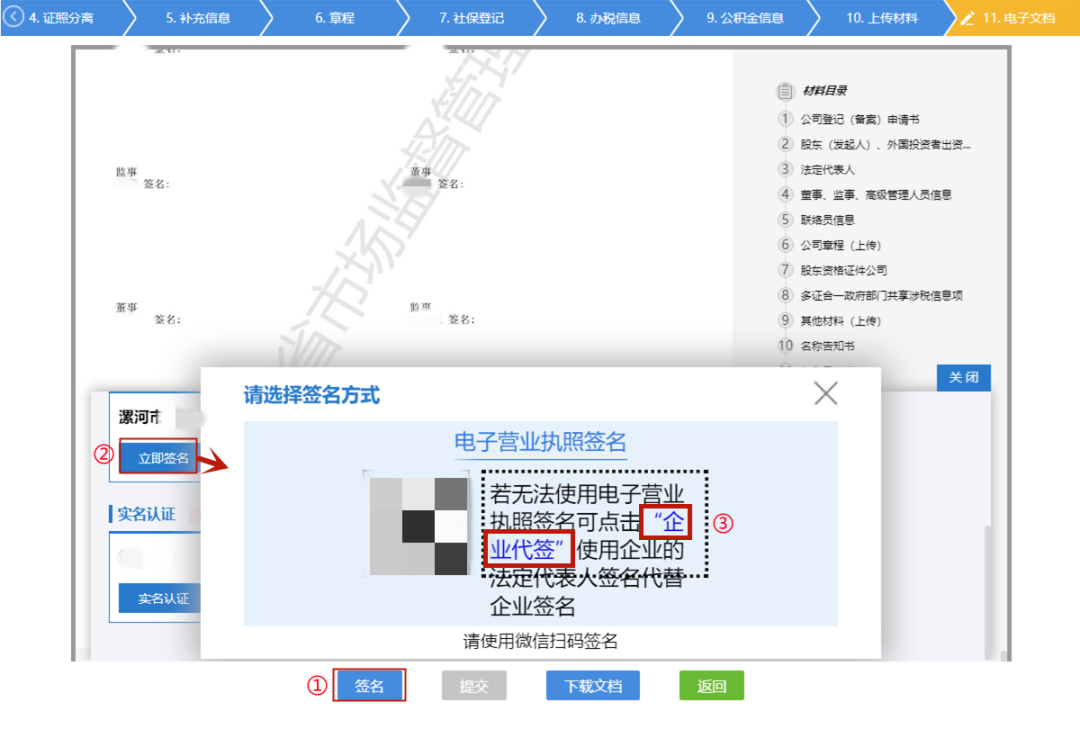
Task: Open step 8 办税信息
Action: [608, 18]
